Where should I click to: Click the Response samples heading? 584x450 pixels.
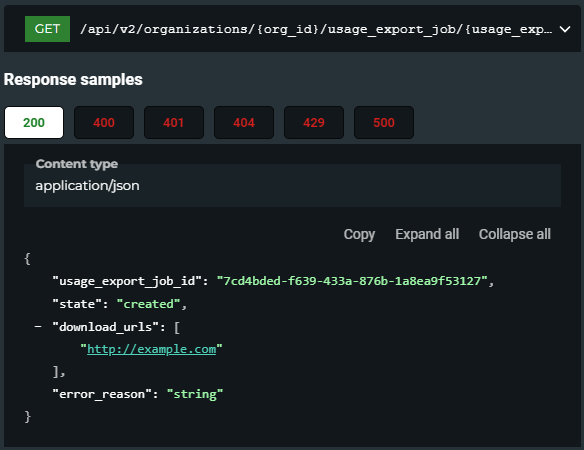point(73,79)
